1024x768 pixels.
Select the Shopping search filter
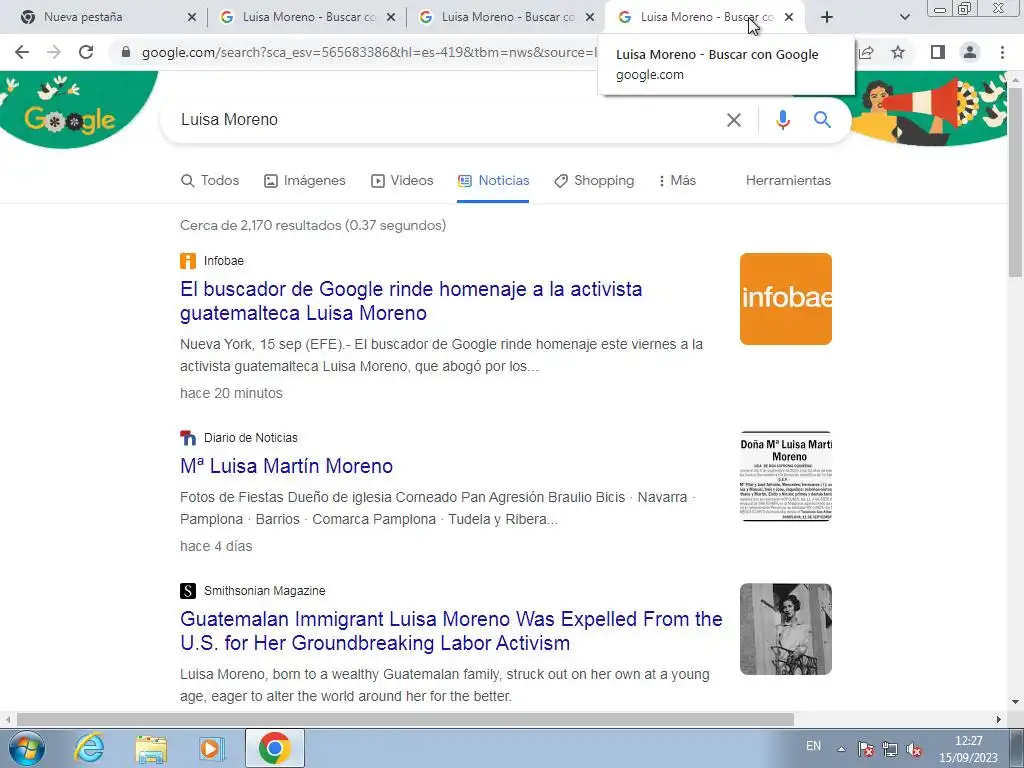594,180
